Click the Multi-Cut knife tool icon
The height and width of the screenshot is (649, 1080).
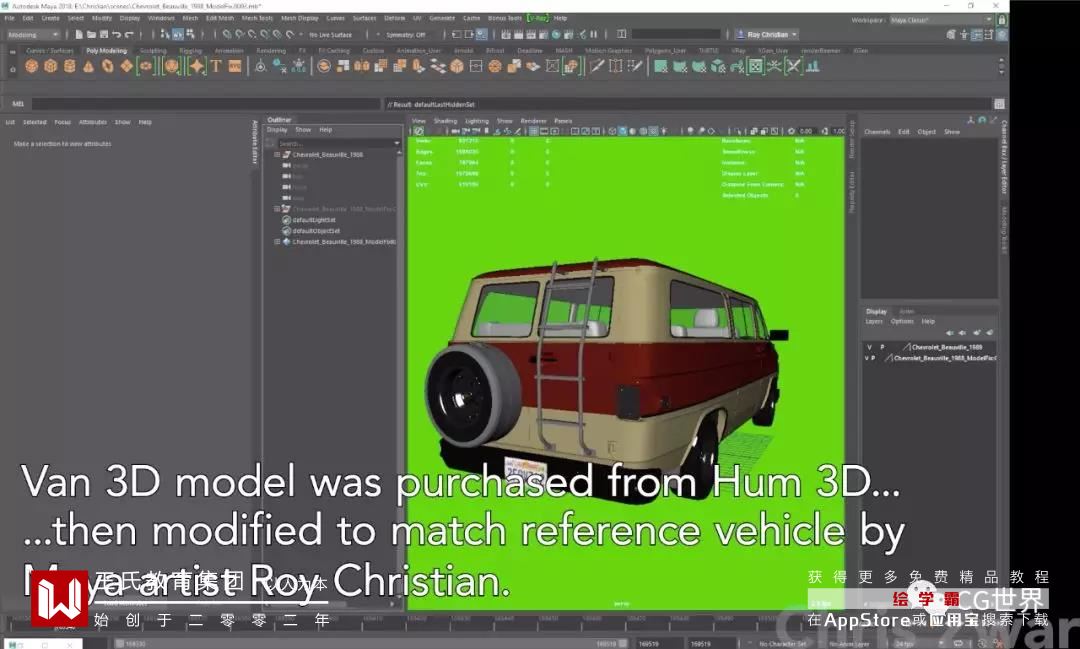596,66
